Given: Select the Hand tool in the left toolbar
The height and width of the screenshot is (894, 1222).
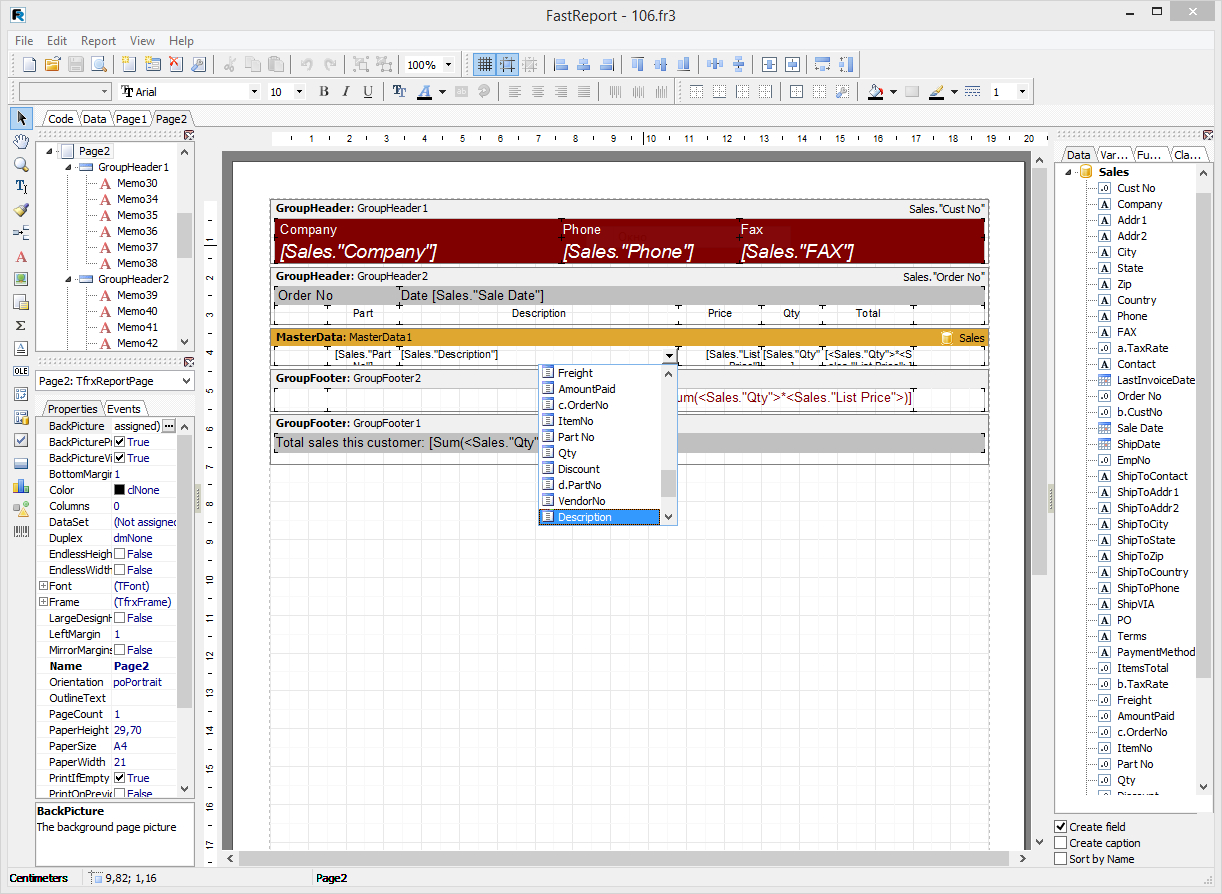Looking at the screenshot, I should (21, 142).
